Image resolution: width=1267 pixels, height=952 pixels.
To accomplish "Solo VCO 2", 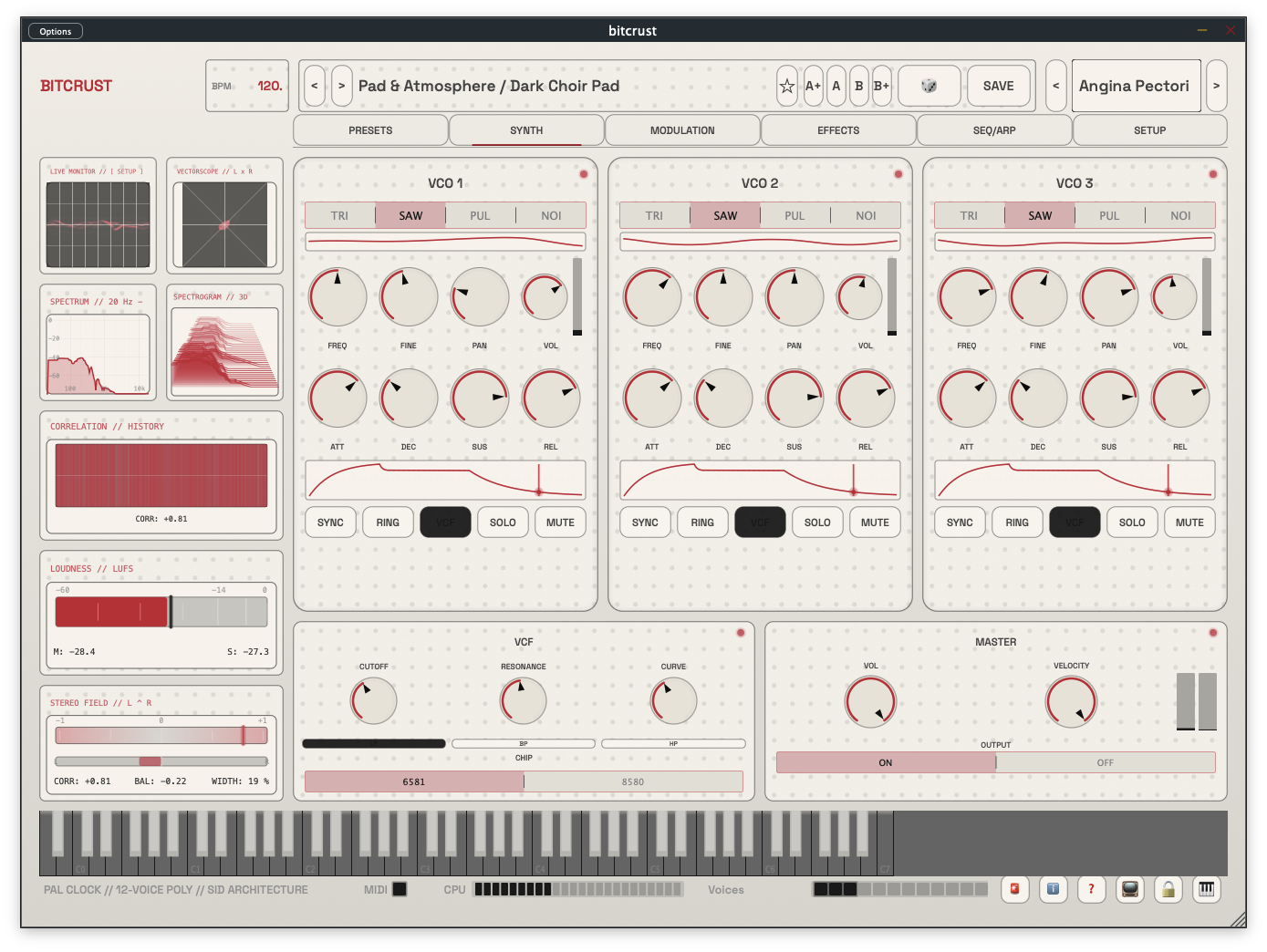I will click(x=817, y=523).
